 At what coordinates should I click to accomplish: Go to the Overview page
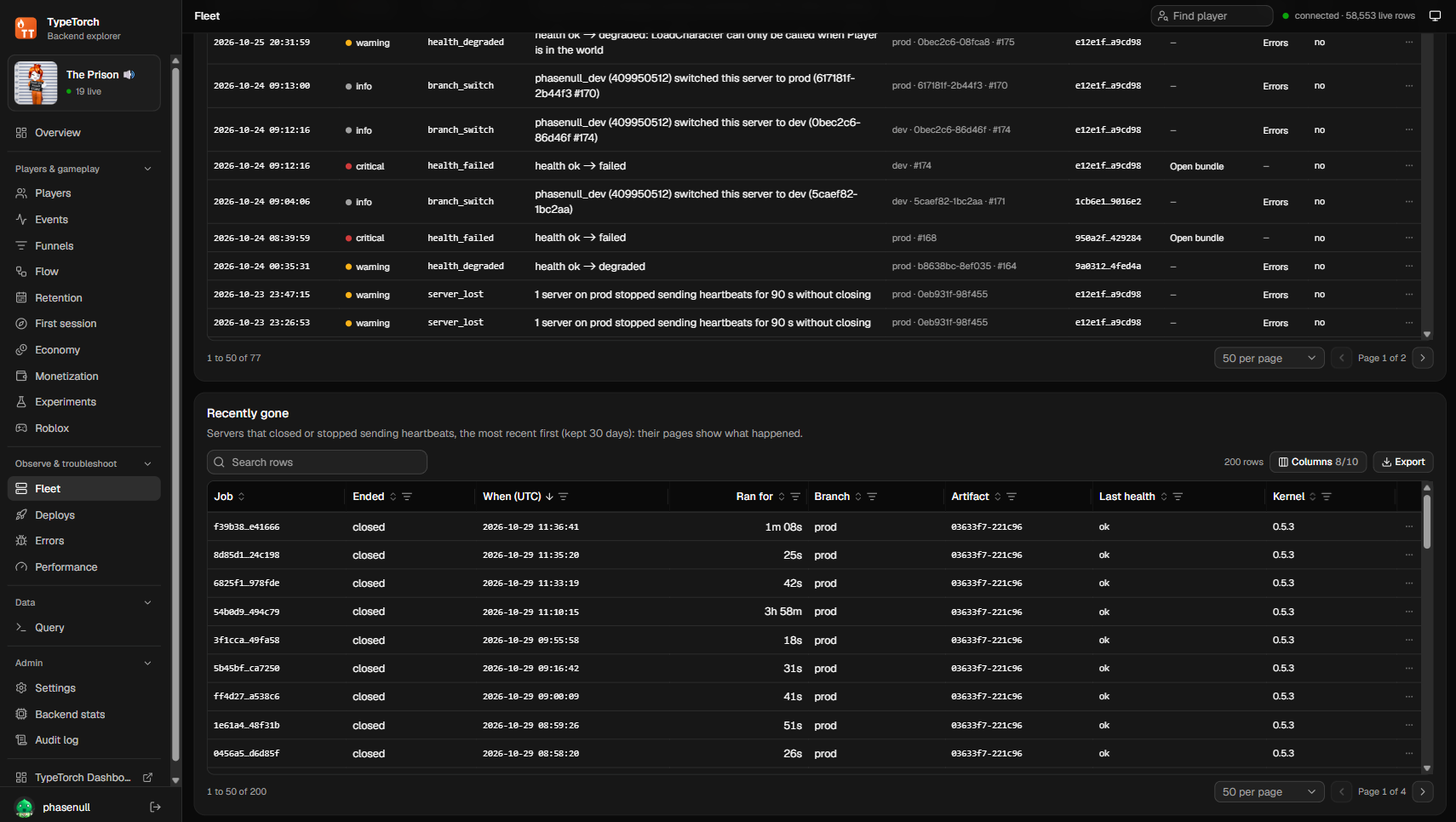83,133
